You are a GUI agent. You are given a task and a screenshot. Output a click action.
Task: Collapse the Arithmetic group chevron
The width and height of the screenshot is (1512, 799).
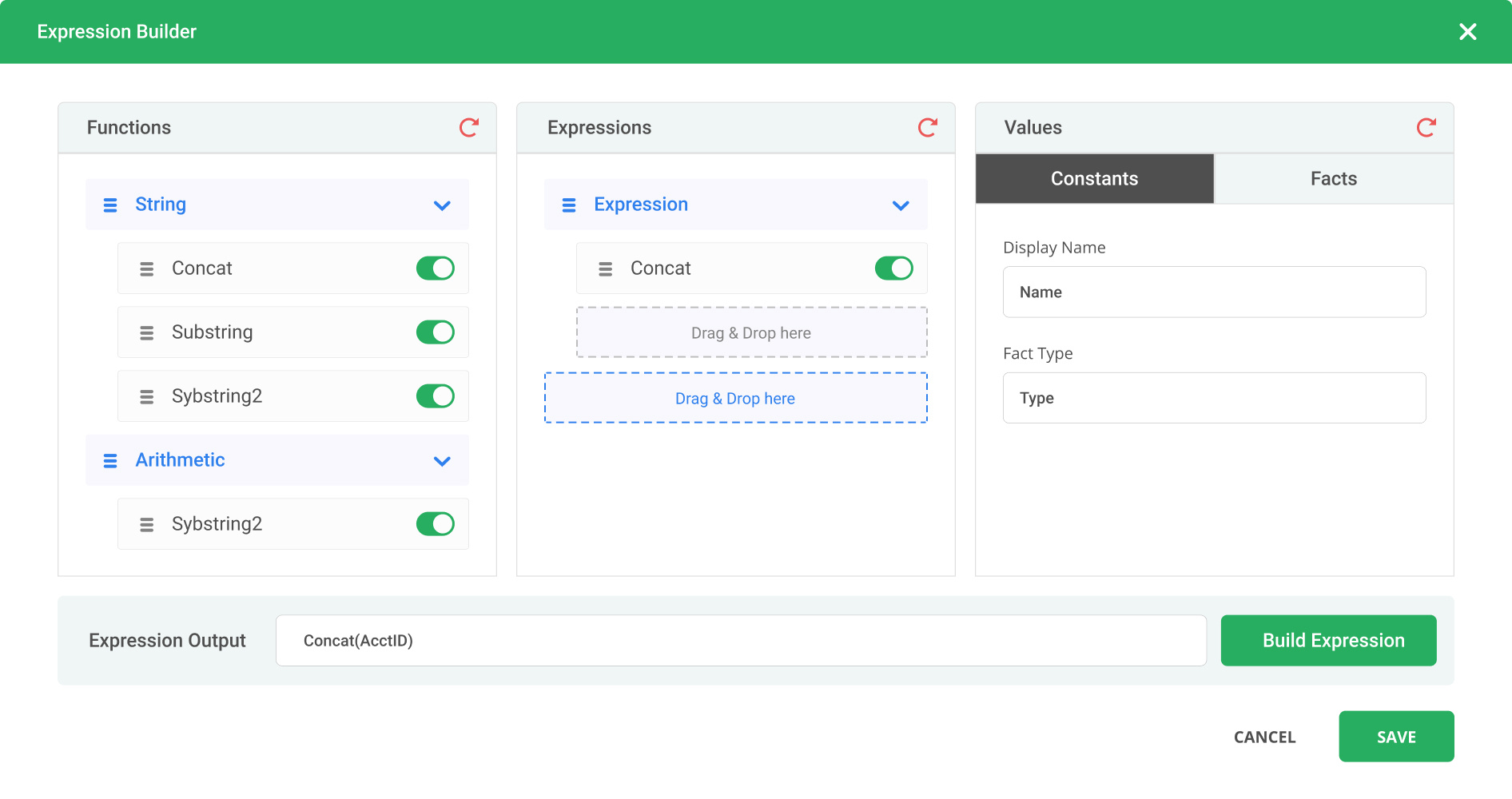click(x=442, y=461)
